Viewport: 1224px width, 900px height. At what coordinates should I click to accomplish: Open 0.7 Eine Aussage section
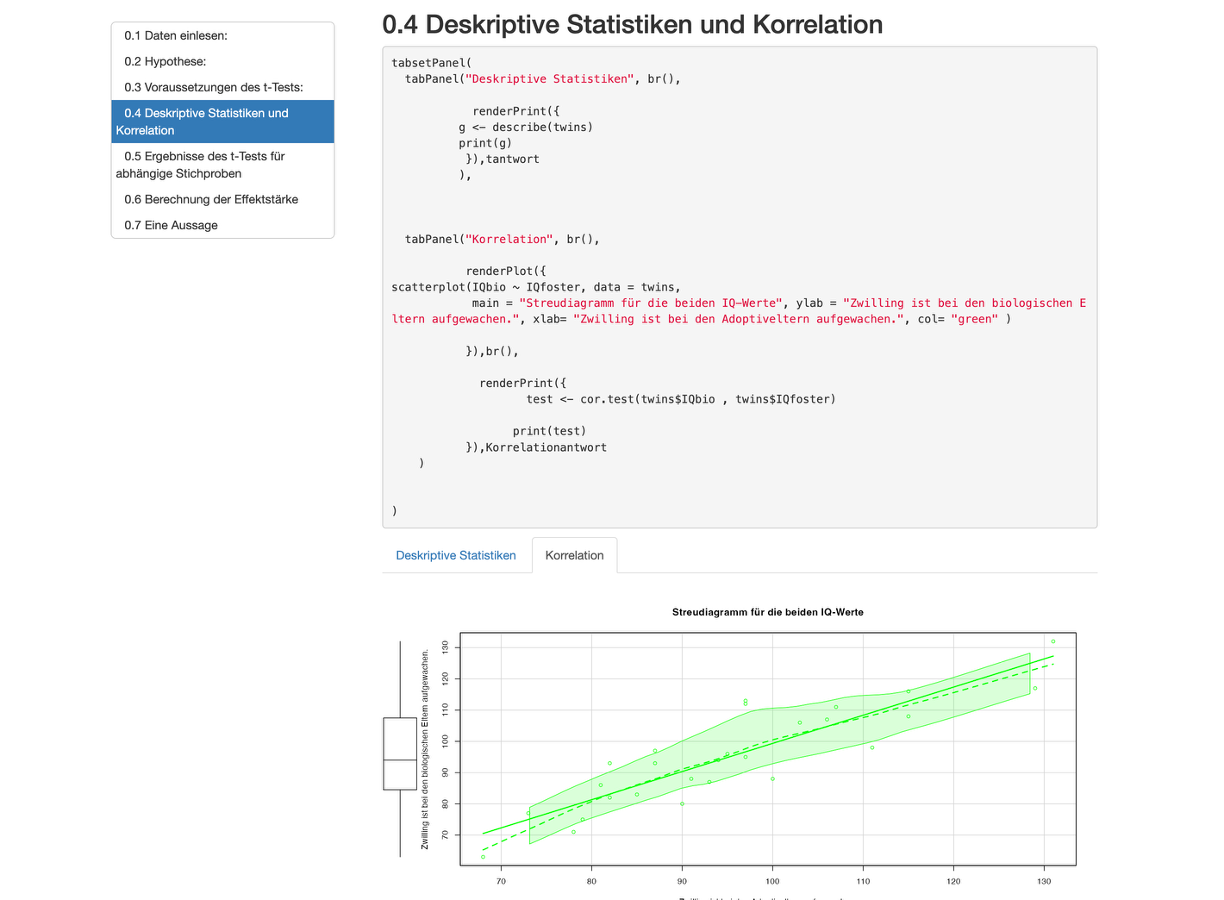[x=171, y=226]
